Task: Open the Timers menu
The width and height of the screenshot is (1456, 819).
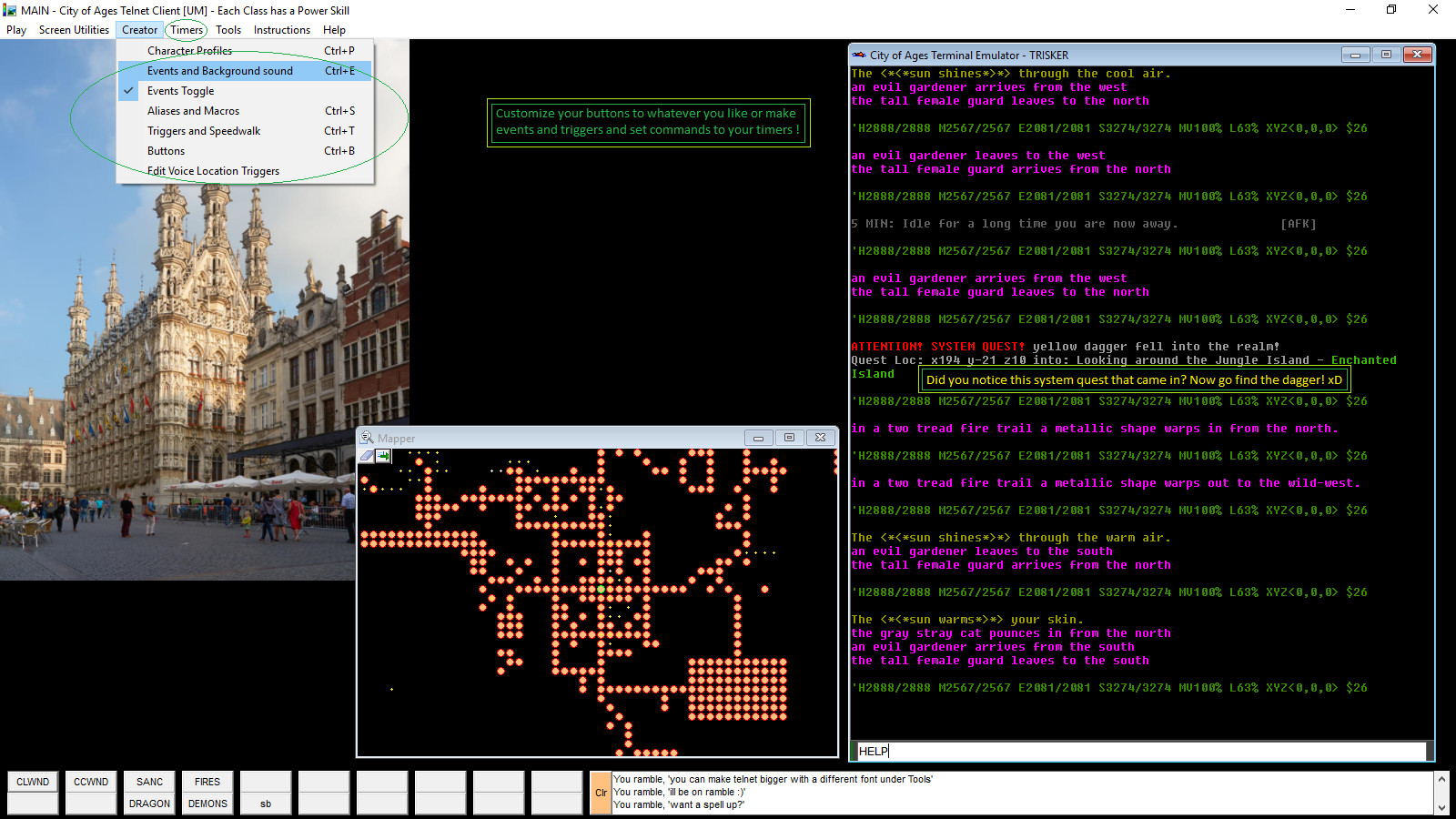Action: [x=186, y=29]
